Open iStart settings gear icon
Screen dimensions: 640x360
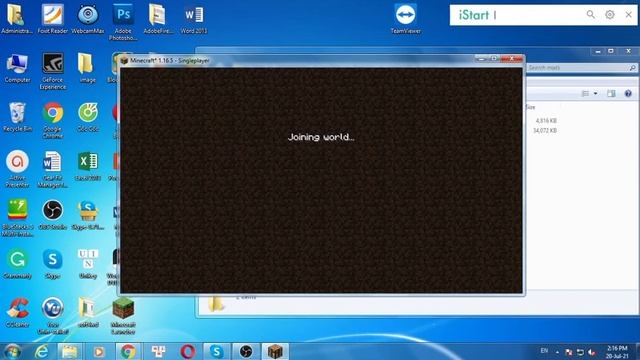609,15
